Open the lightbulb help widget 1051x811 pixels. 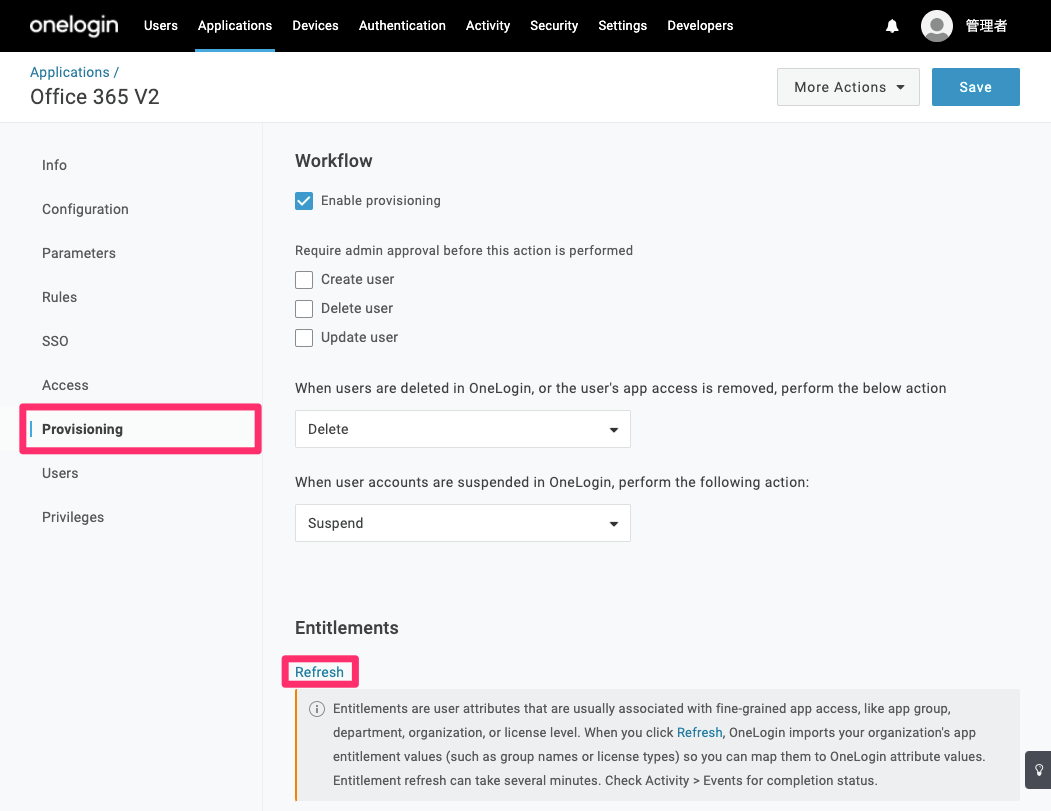[1038, 769]
